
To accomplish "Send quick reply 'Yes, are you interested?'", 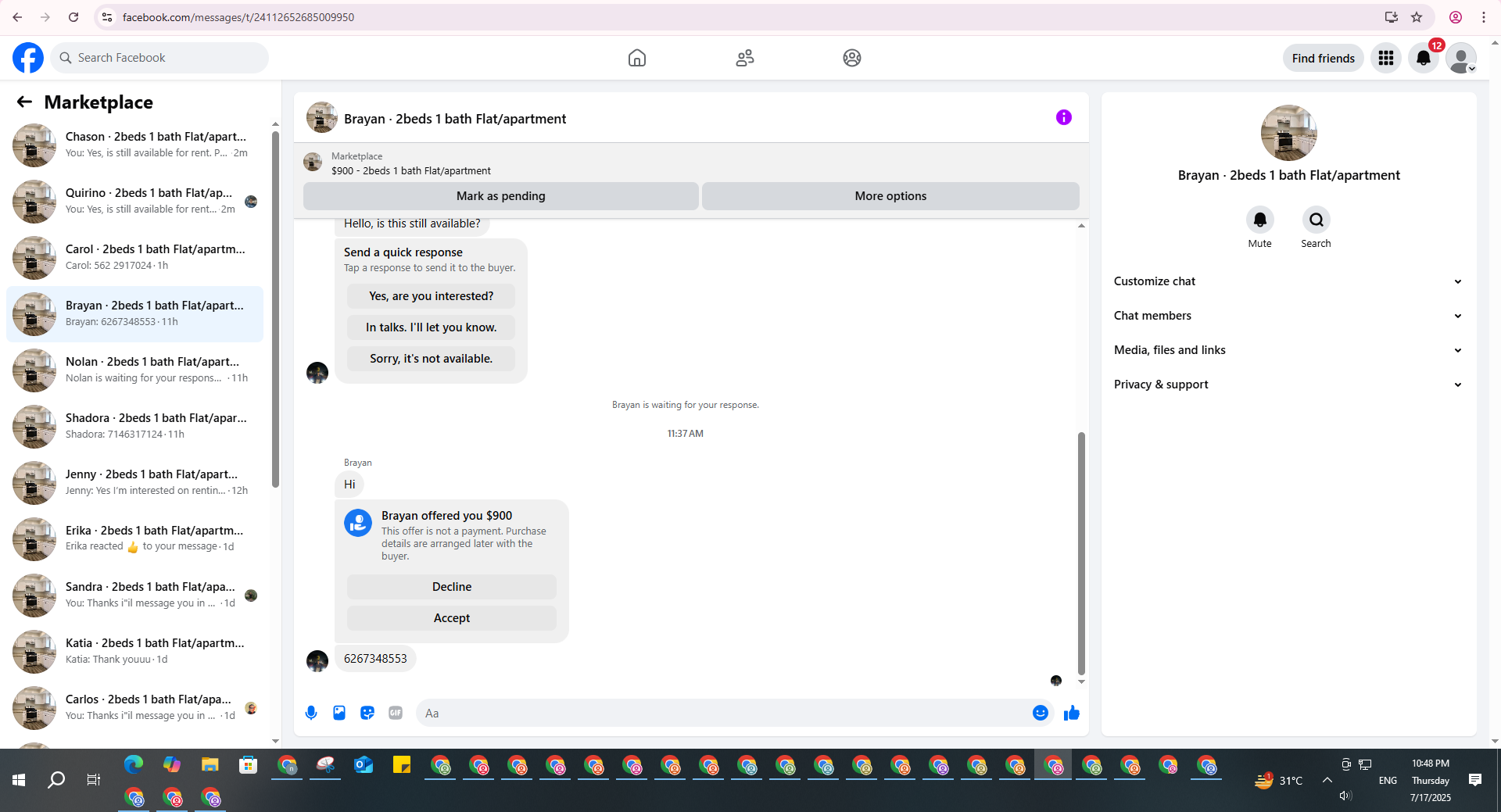I will [x=431, y=296].
